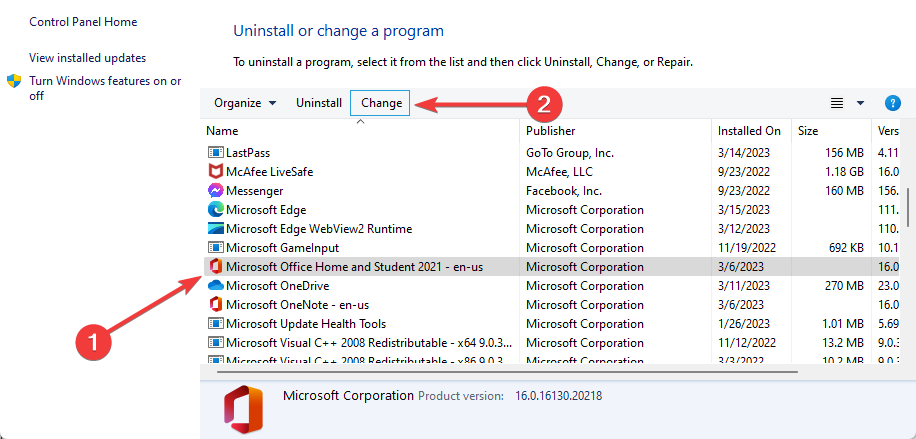Open Turn Windows features on or off
Image resolution: width=916 pixels, height=439 pixels.
105,88
